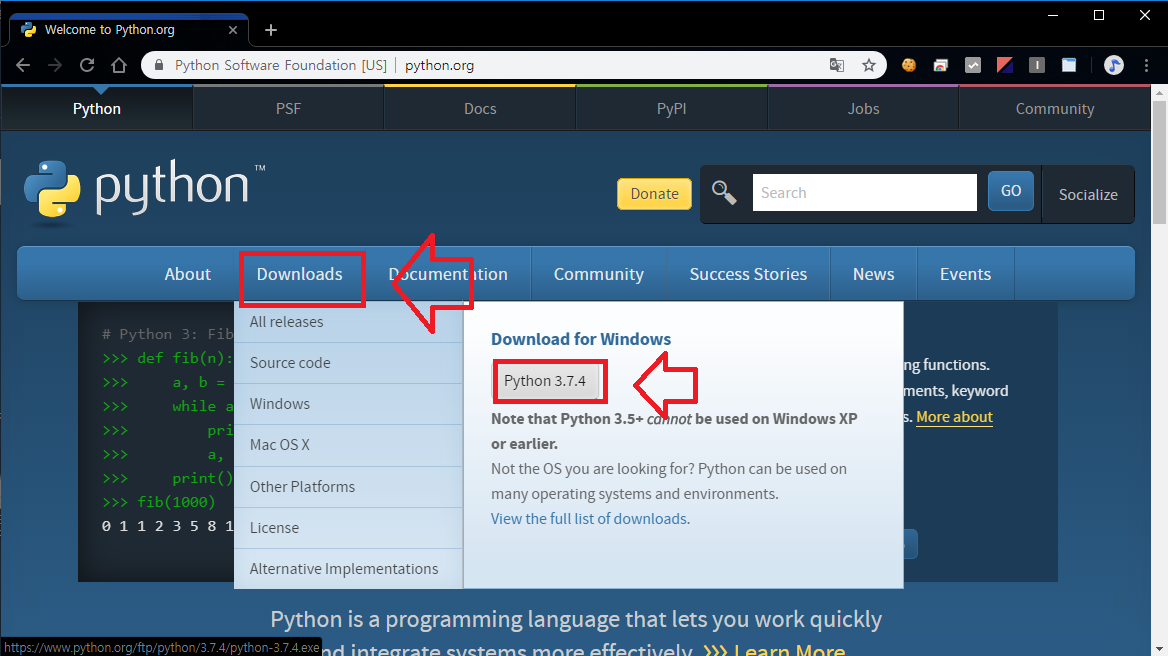Focus the Search text field
The height and width of the screenshot is (656, 1168).
click(x=864, y=193)
